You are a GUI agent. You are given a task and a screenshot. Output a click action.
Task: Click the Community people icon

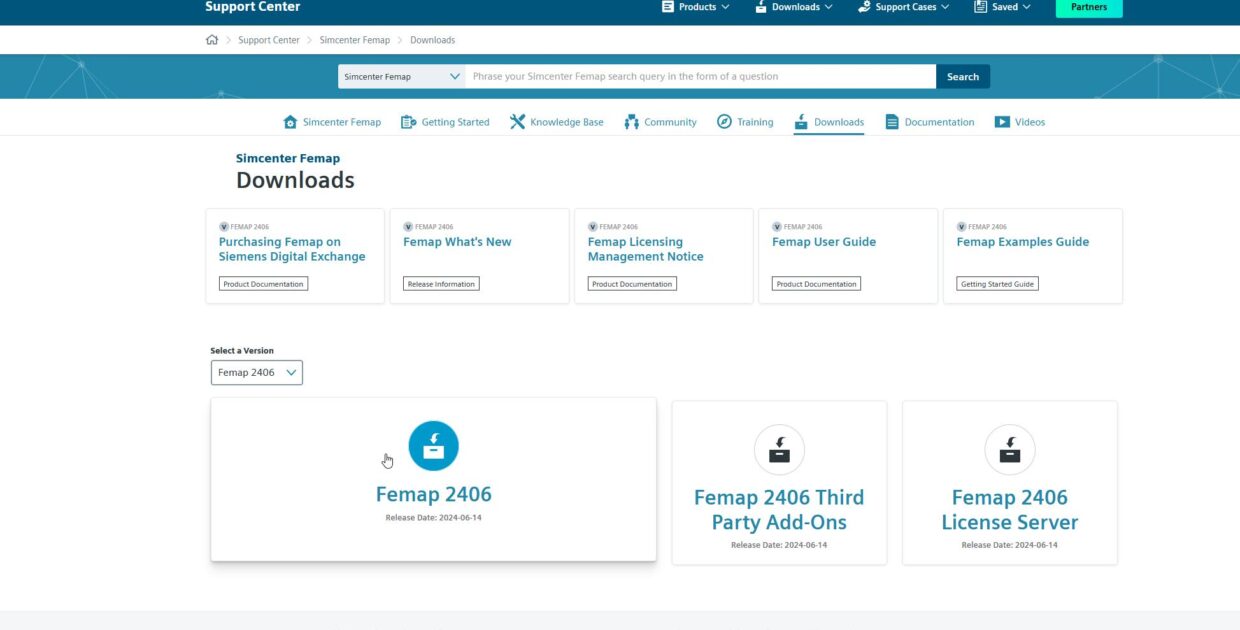click(631, 122)
